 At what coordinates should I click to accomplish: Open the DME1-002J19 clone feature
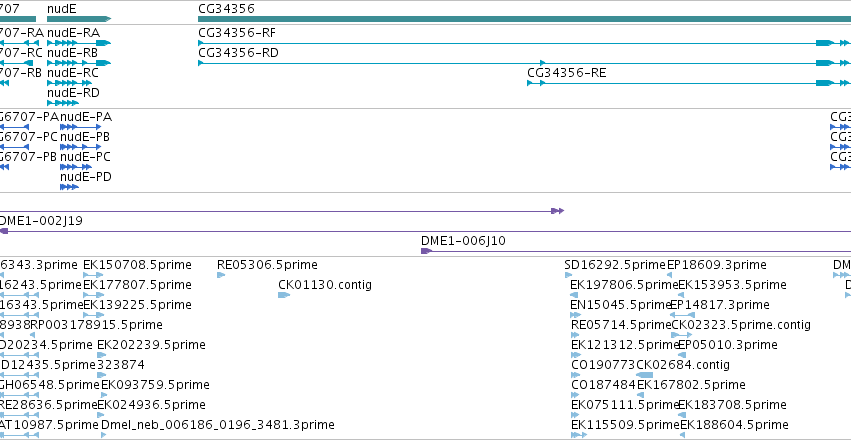[x=426, y=231]
